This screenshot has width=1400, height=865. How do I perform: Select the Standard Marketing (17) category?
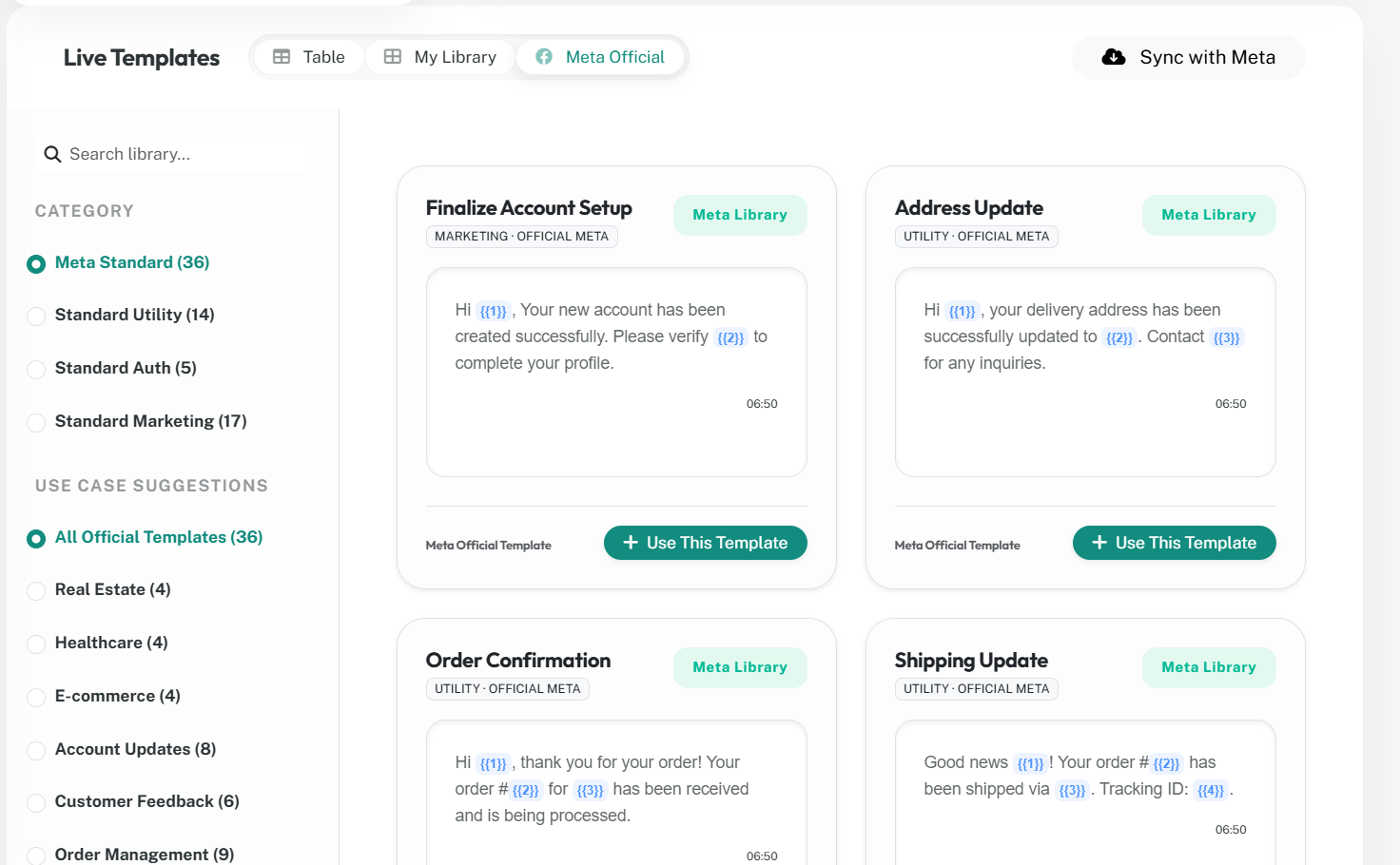tap(36, 422)
